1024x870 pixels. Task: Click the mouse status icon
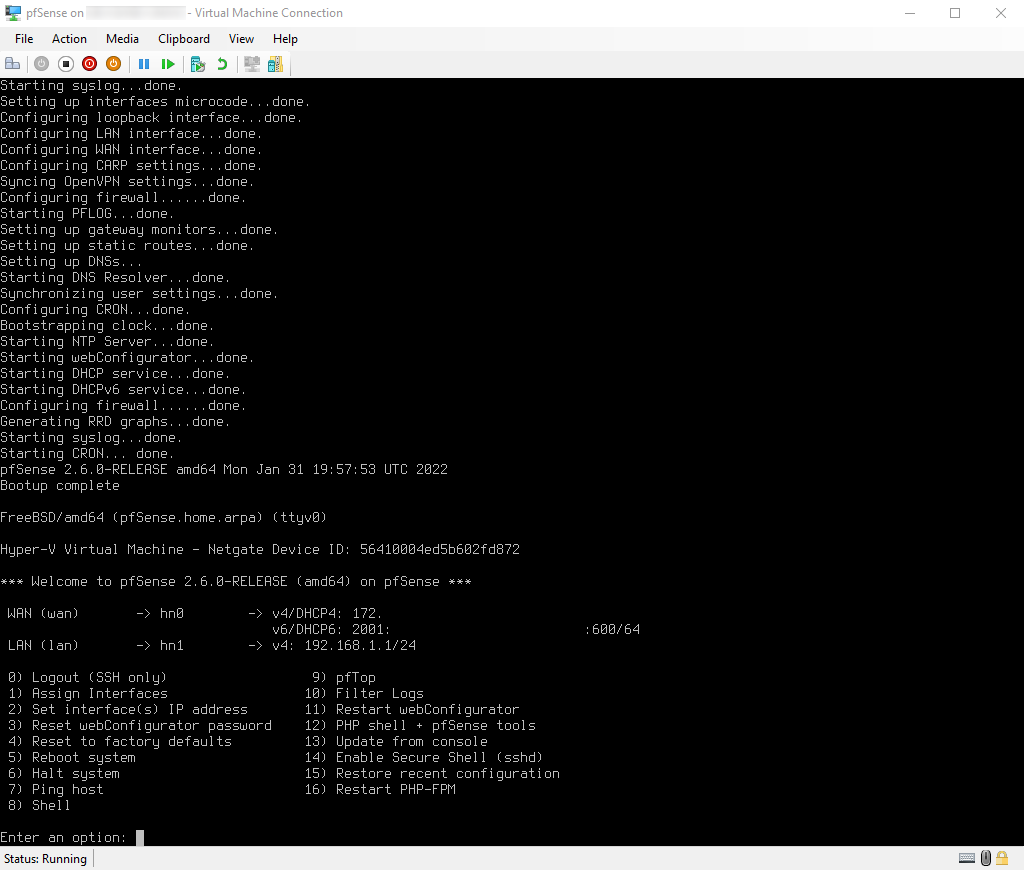coord(986,858)
